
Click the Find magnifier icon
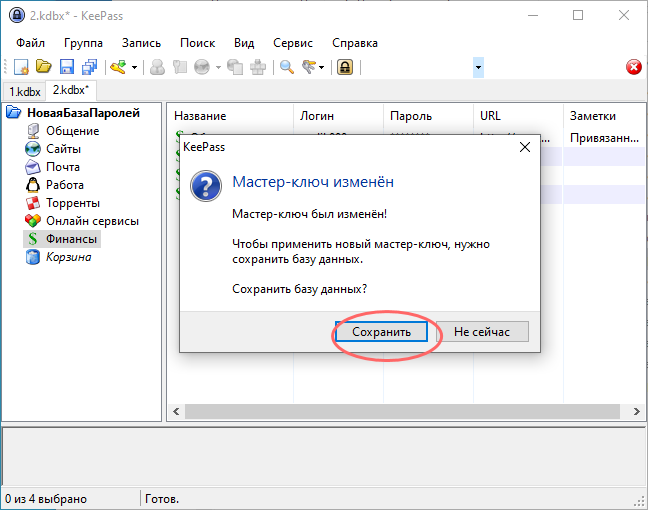(x=287, y=67)
